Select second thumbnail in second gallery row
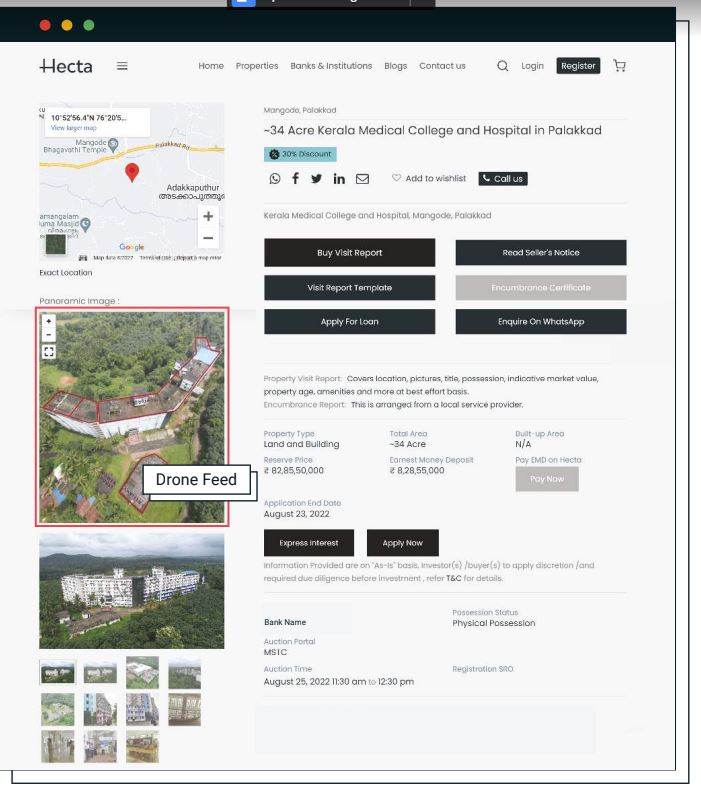701x786 pixels. [100, 709]
